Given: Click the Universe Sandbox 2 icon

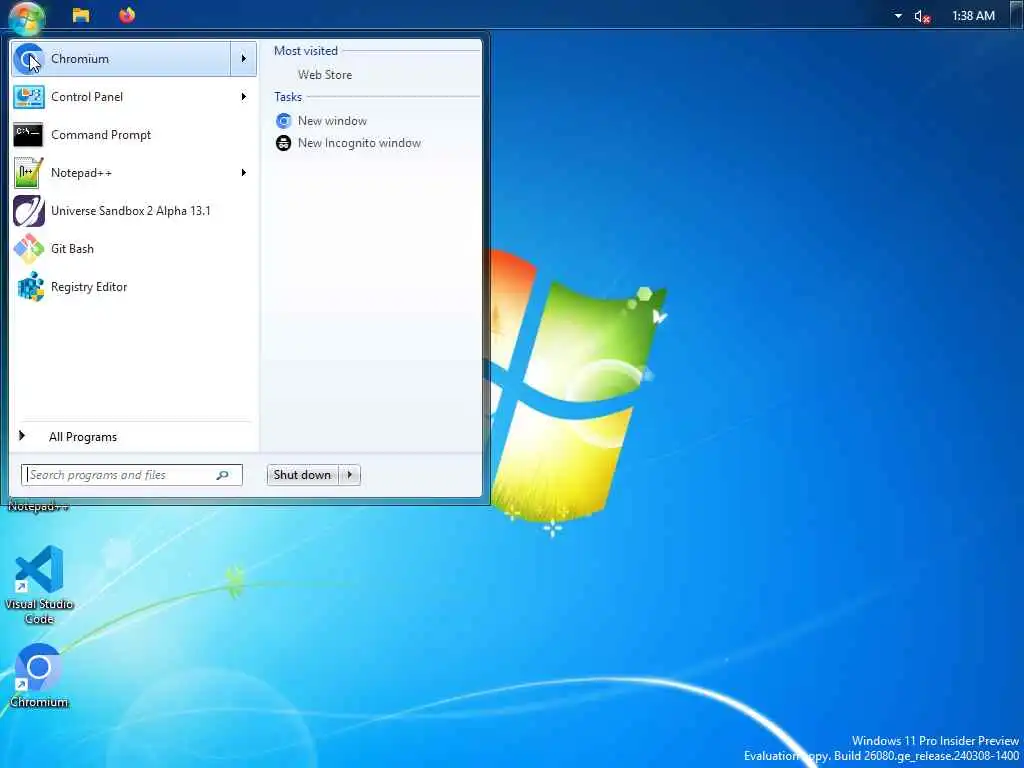Looking at the screenshot, I should pyautogui.click(x=29, y=211).
